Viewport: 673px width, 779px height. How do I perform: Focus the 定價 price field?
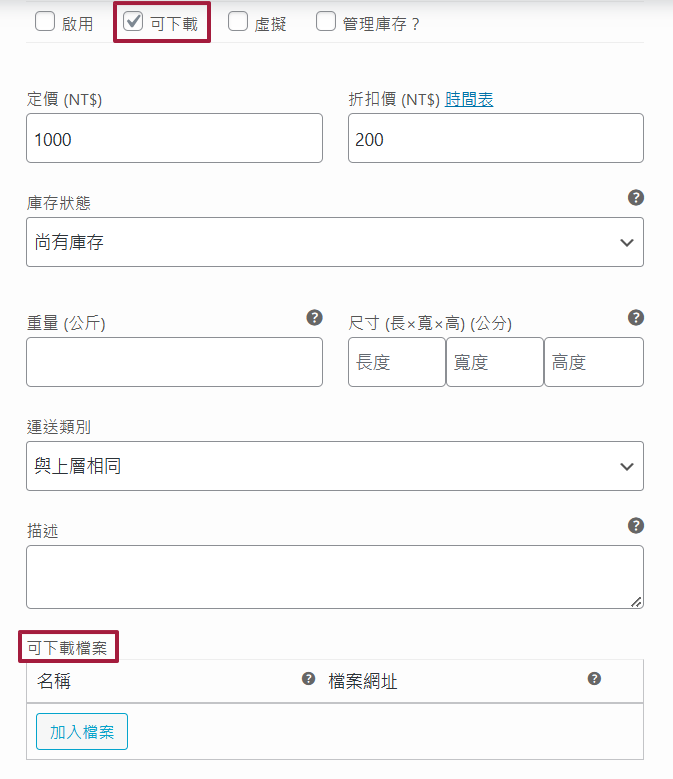coord(174,138)
